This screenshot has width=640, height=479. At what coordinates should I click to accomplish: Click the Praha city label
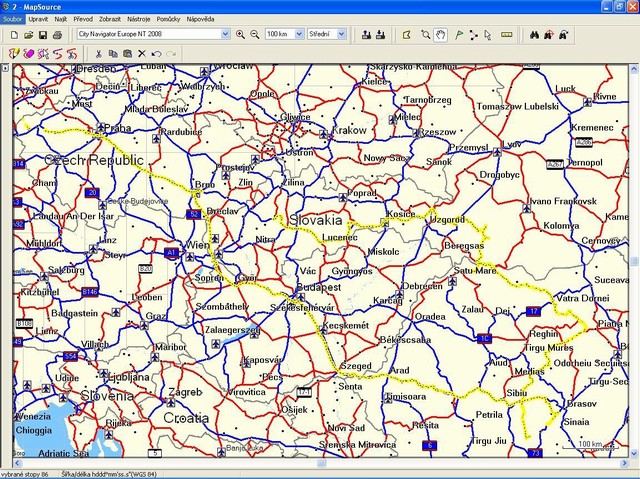point(118,128)
